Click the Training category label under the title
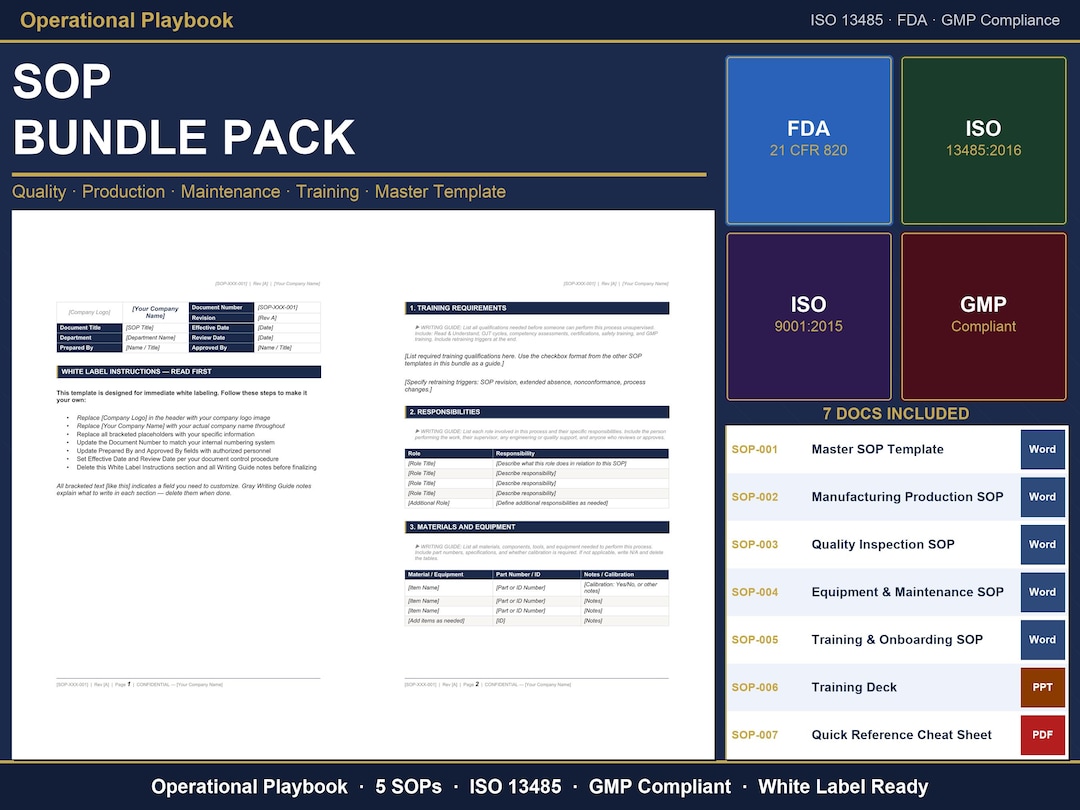 327,191
